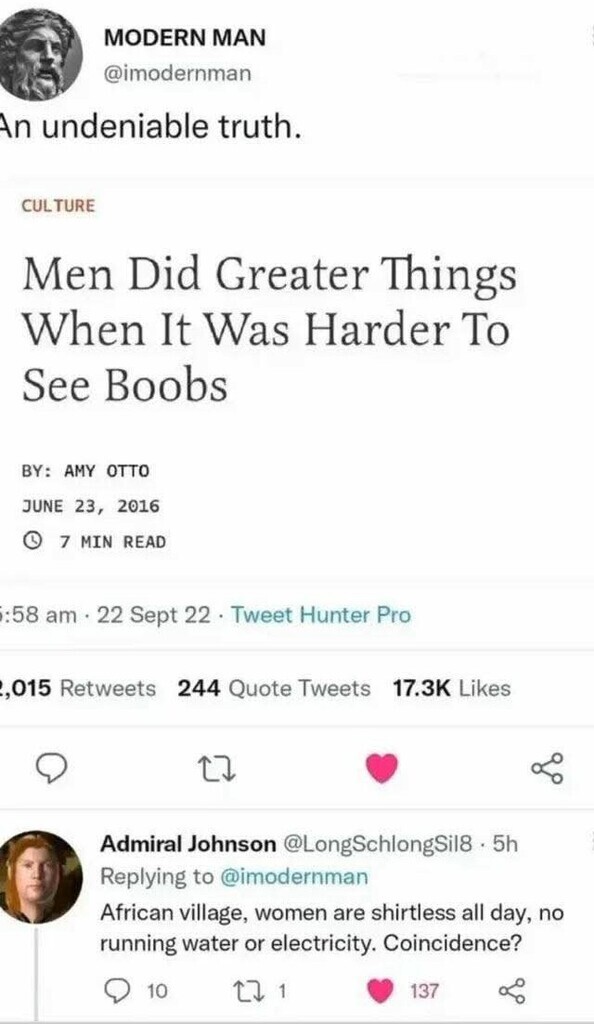Share the main tweet via share icon
594x1024 pixels.
pos(546,769)
